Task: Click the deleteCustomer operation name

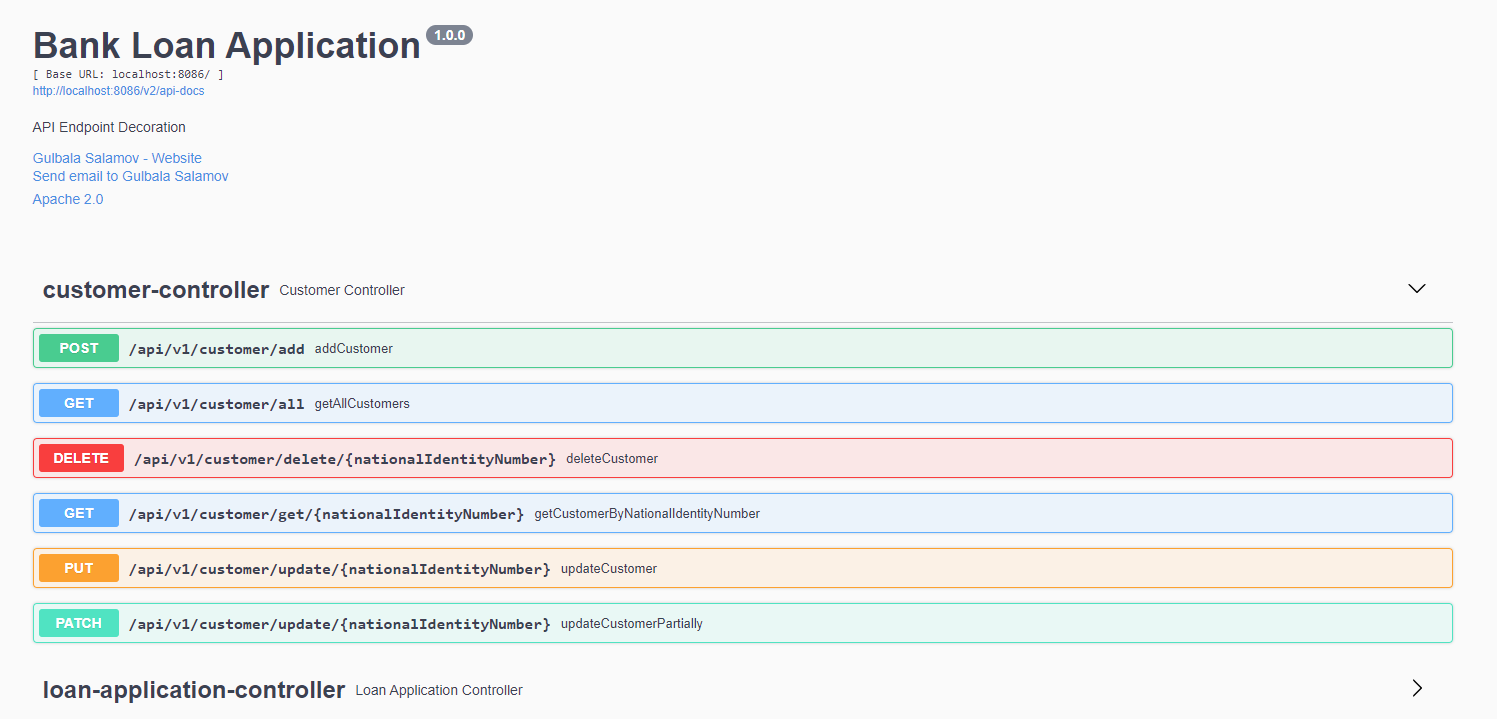Action: point(612,458)
